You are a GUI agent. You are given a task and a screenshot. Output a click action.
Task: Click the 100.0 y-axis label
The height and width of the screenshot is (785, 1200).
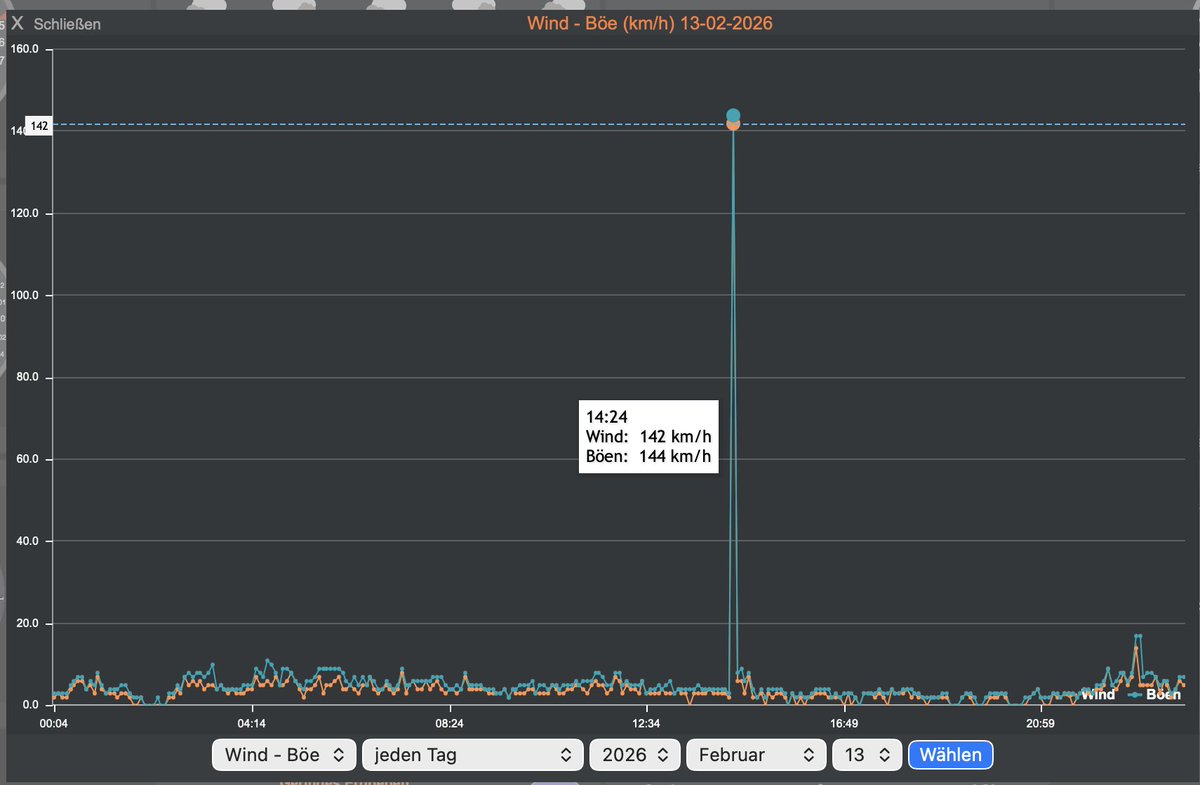click(24, 295)
